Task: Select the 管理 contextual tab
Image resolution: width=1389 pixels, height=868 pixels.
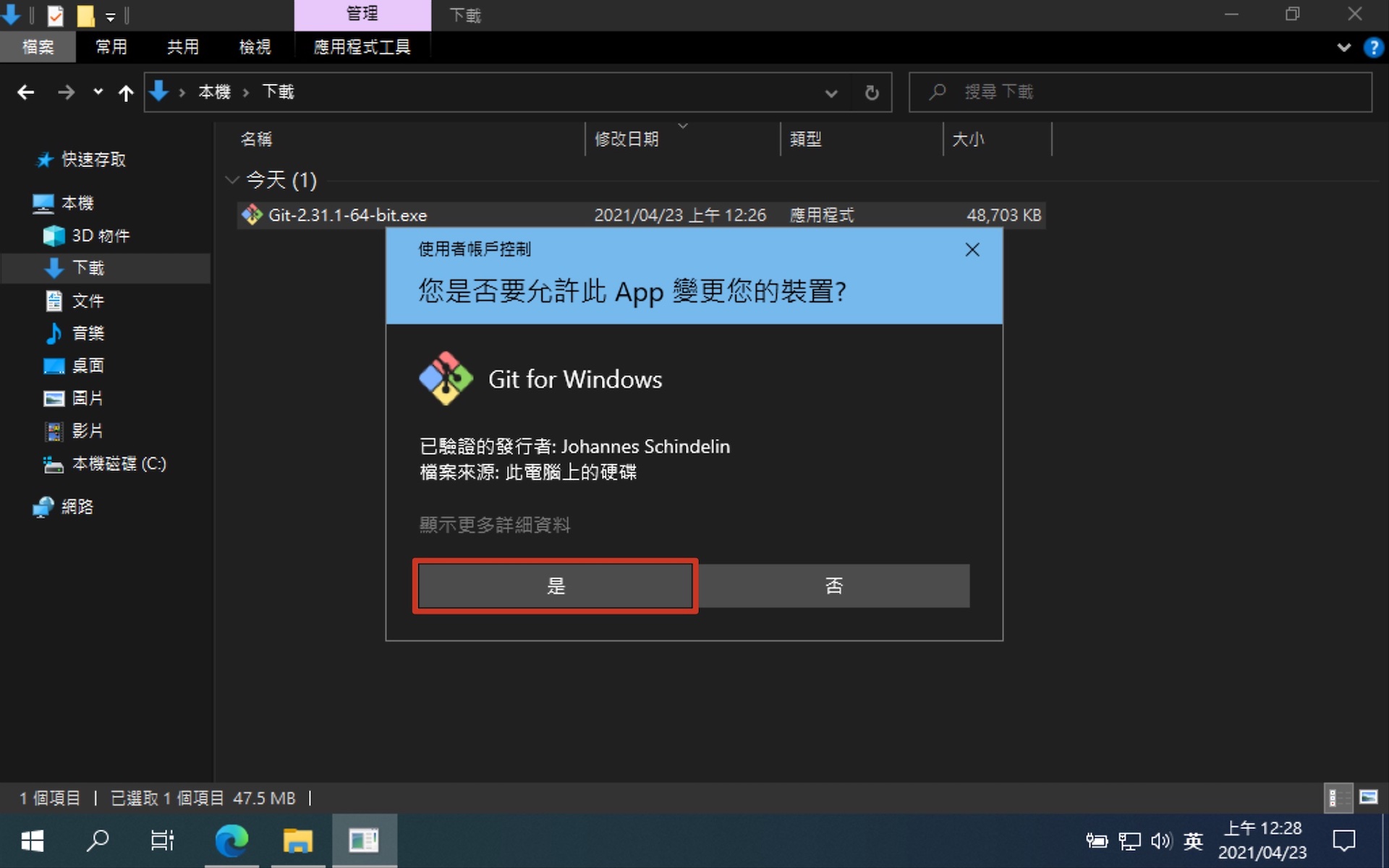Action: tap(362, 14)
